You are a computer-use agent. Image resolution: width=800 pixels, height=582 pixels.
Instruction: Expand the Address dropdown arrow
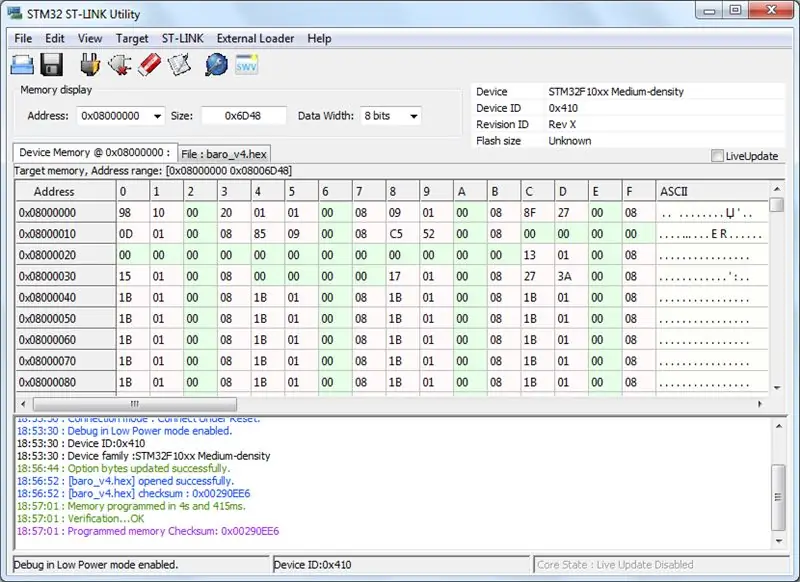tap(158, 116)
